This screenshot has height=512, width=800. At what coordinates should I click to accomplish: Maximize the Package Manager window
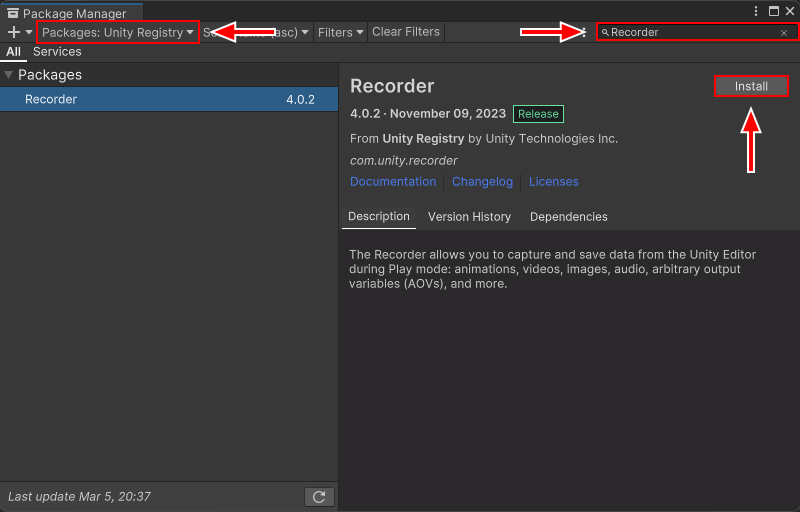click(x=774, y=11)
